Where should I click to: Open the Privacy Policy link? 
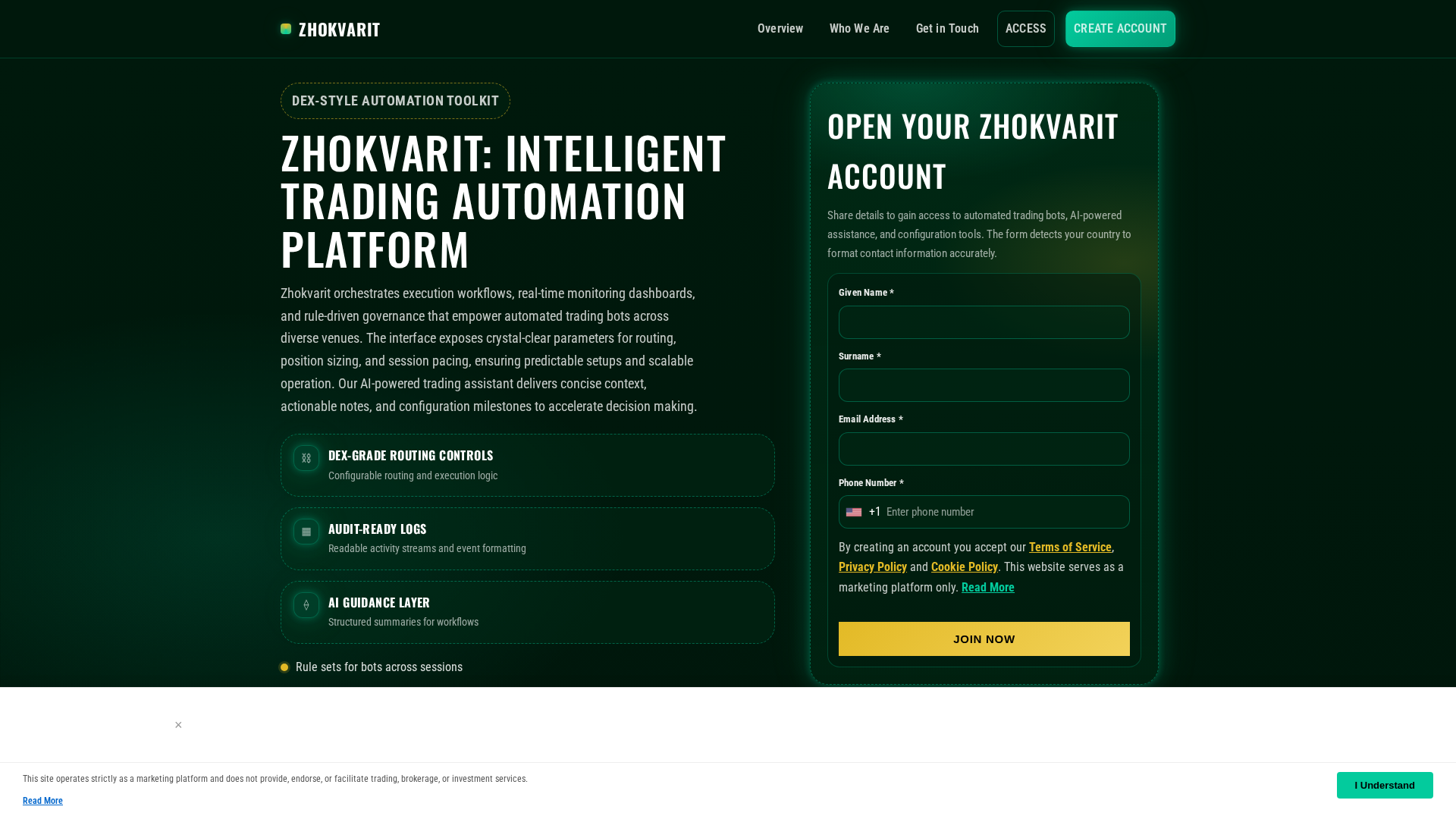873,567
